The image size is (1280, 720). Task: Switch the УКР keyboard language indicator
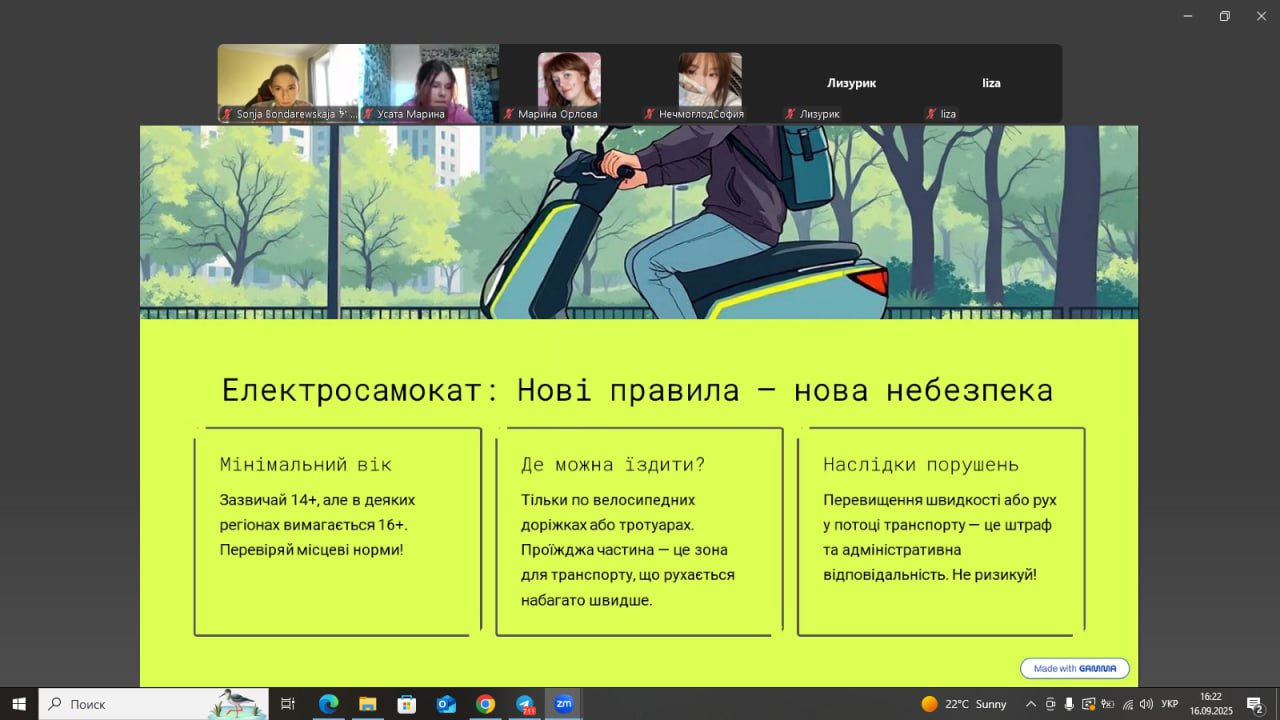coord(1169,704)
